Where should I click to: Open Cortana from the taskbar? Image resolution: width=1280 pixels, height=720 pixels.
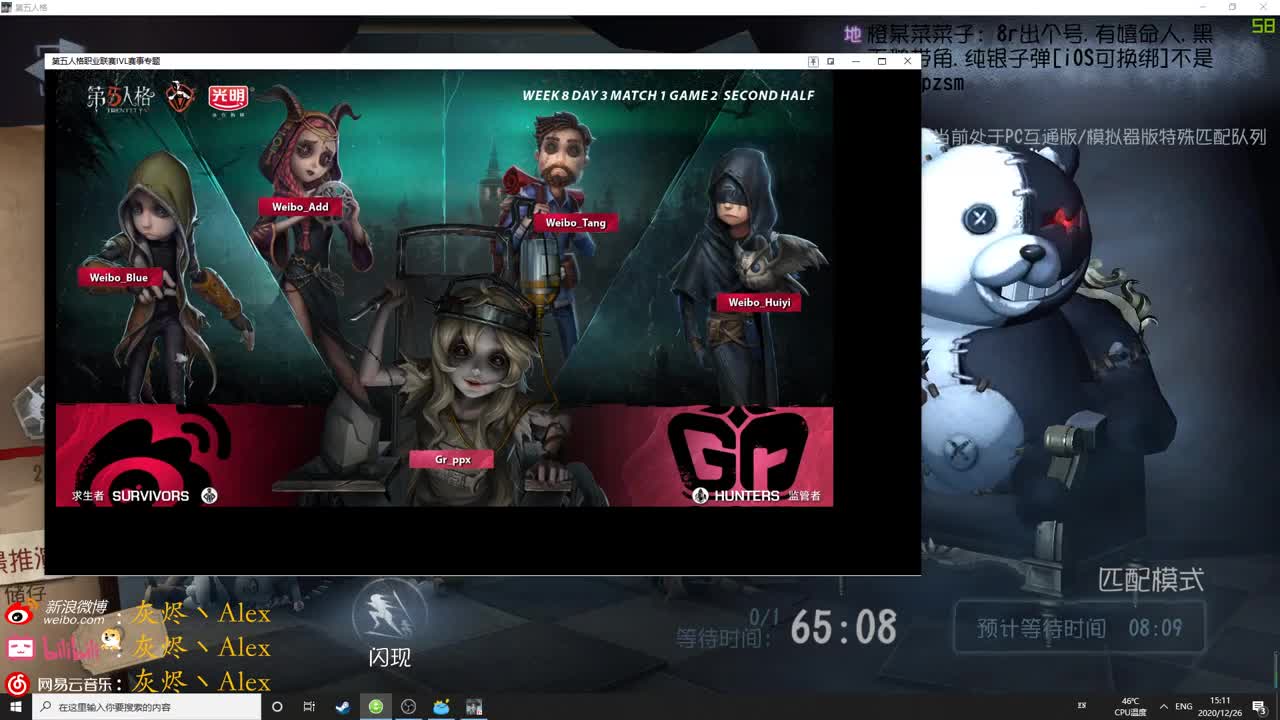277,707
